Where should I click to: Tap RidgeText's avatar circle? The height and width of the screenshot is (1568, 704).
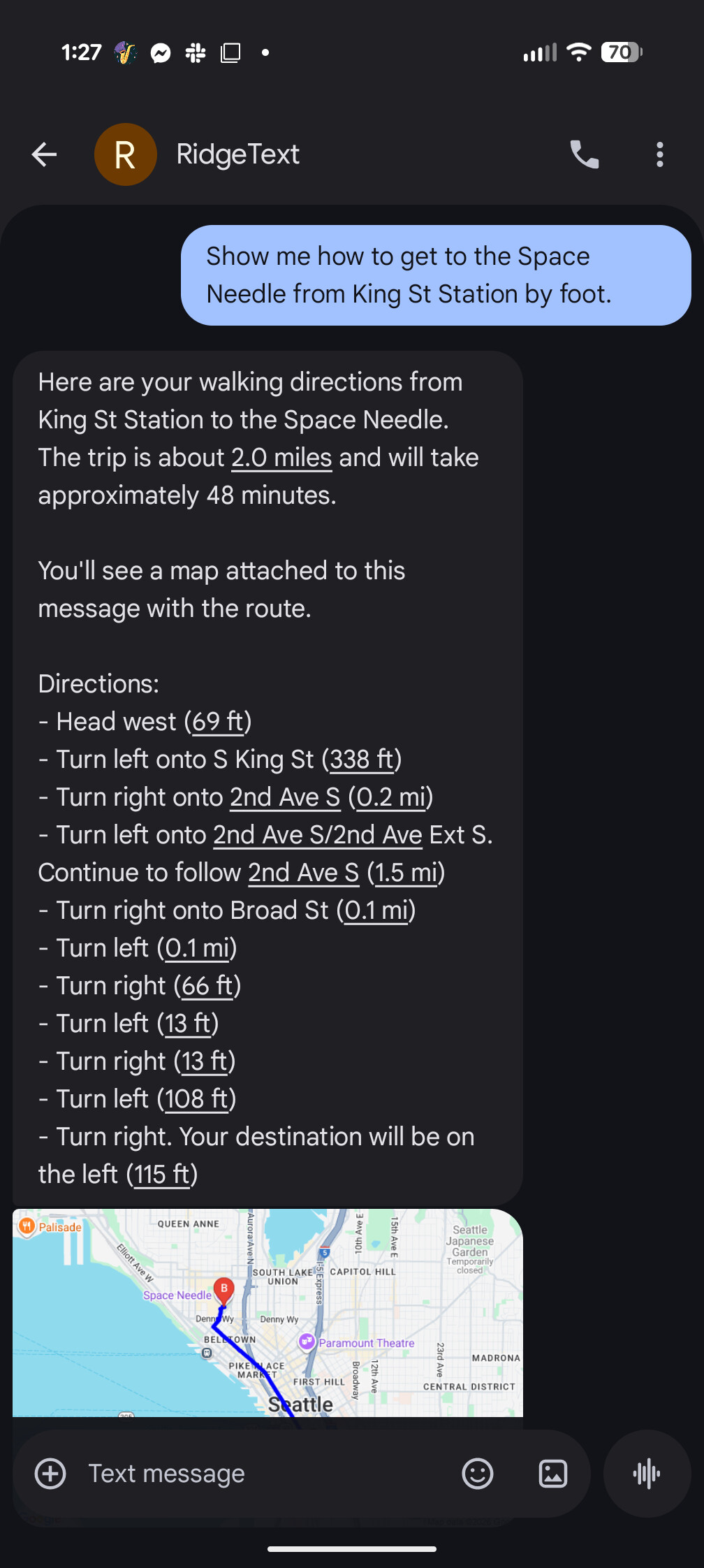(126, 154)
